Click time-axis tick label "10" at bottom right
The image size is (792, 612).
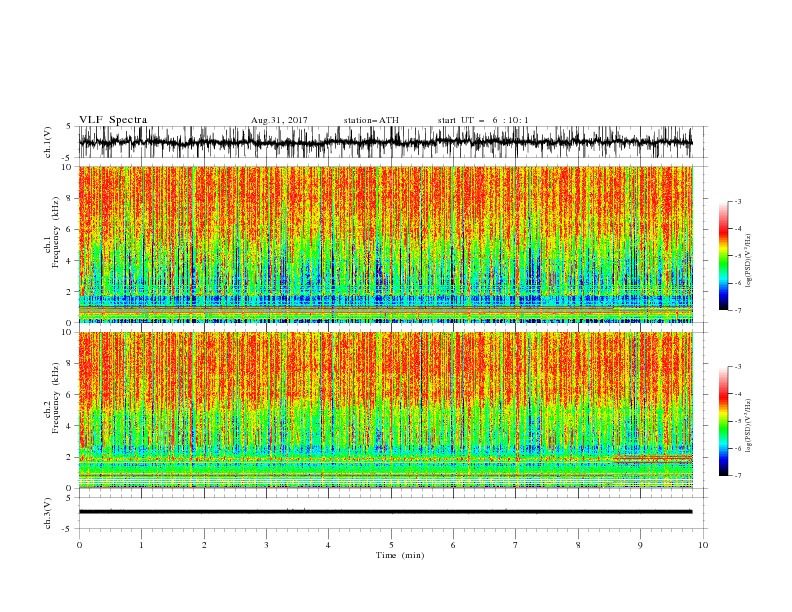tap(703, 545)
